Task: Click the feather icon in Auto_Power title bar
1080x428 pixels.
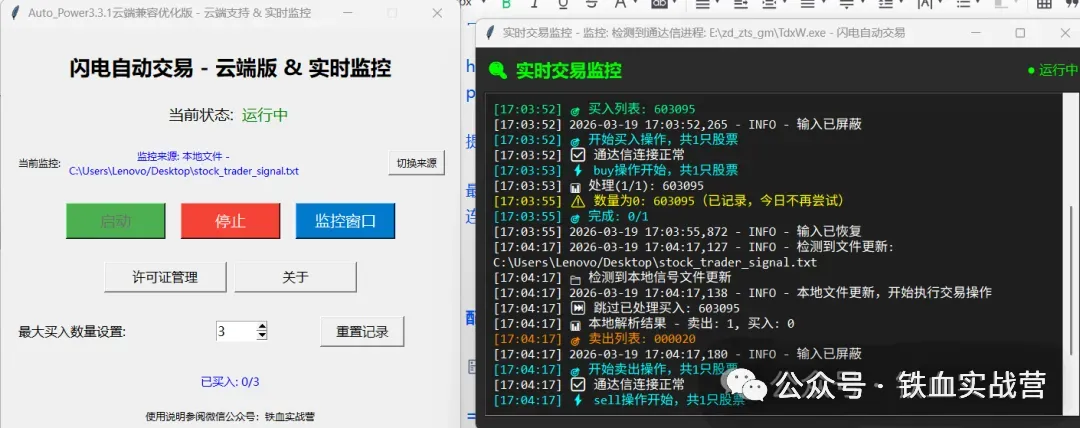Action: 14,13
